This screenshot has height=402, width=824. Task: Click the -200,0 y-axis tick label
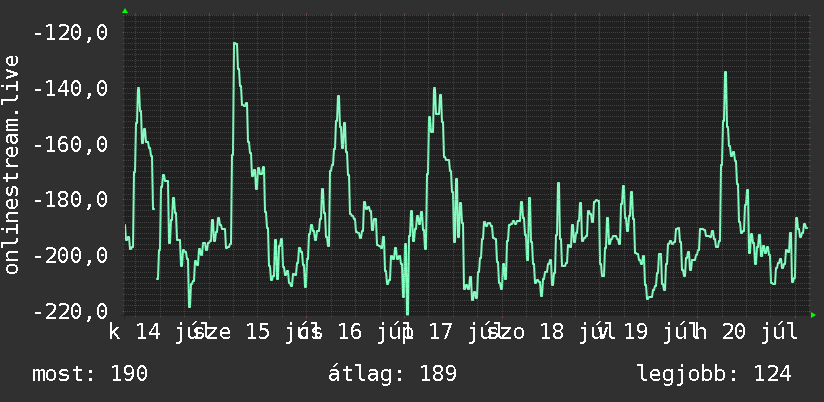(70, 256)
